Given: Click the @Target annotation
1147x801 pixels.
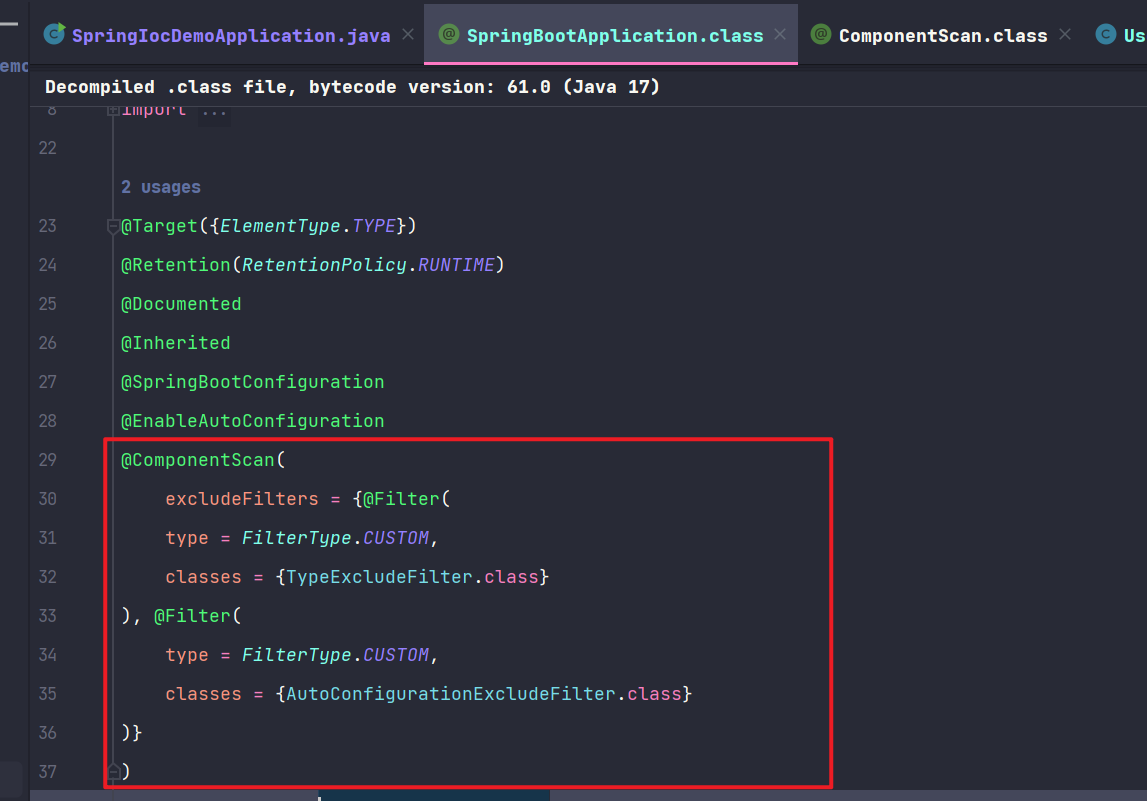Looking at the screenshot, I should point(159,226).
